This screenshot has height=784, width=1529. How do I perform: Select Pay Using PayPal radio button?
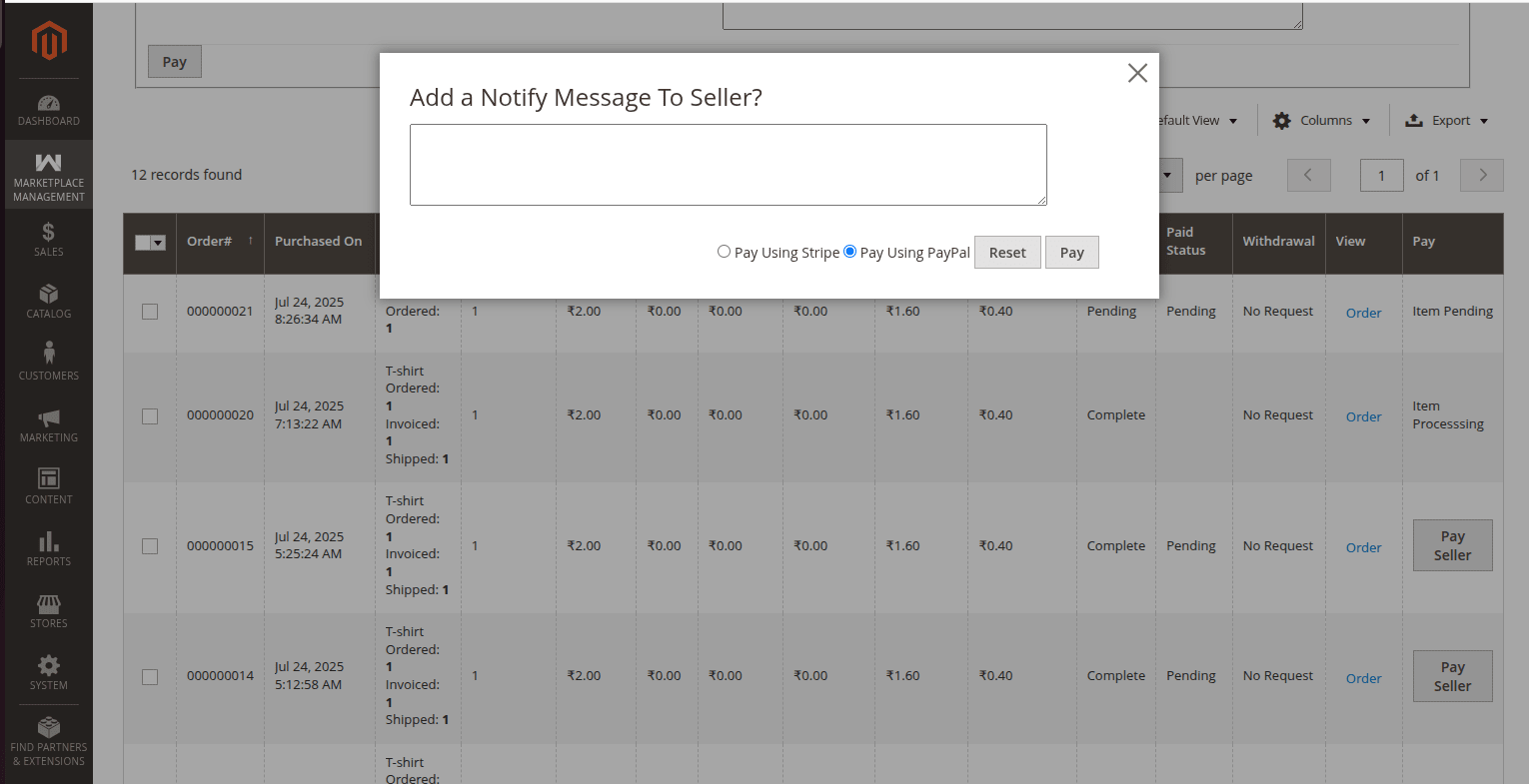[849, 252]
